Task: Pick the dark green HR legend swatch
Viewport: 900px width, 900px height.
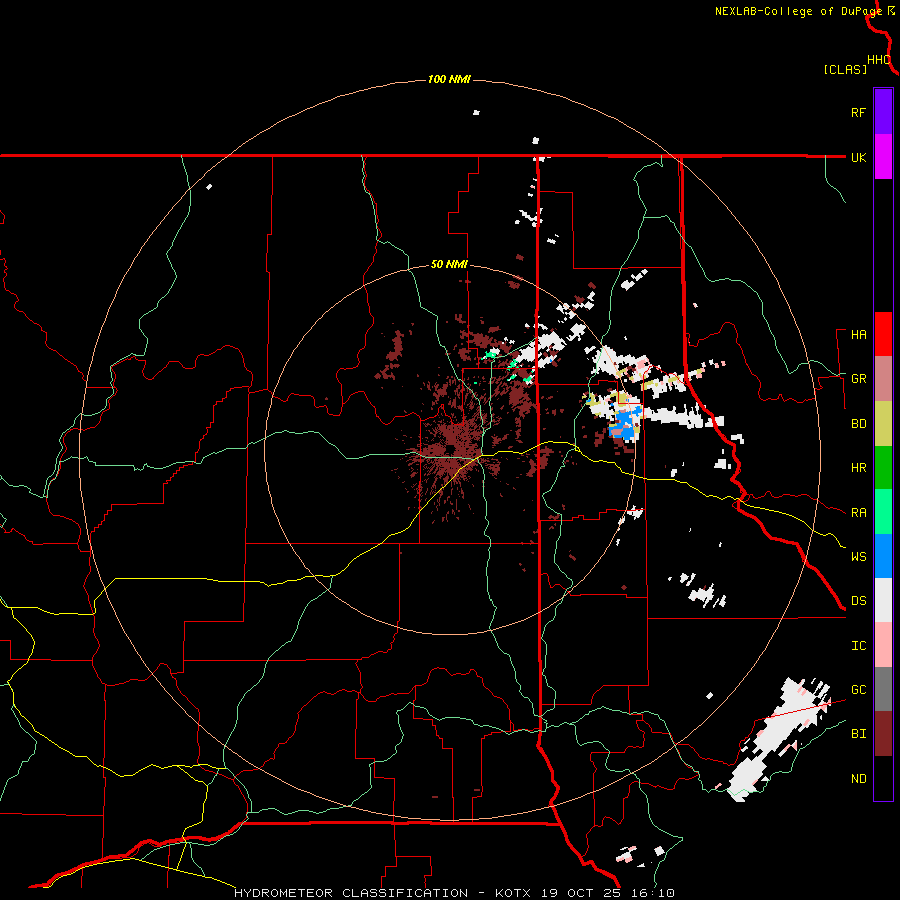Action: click(883, 467)
